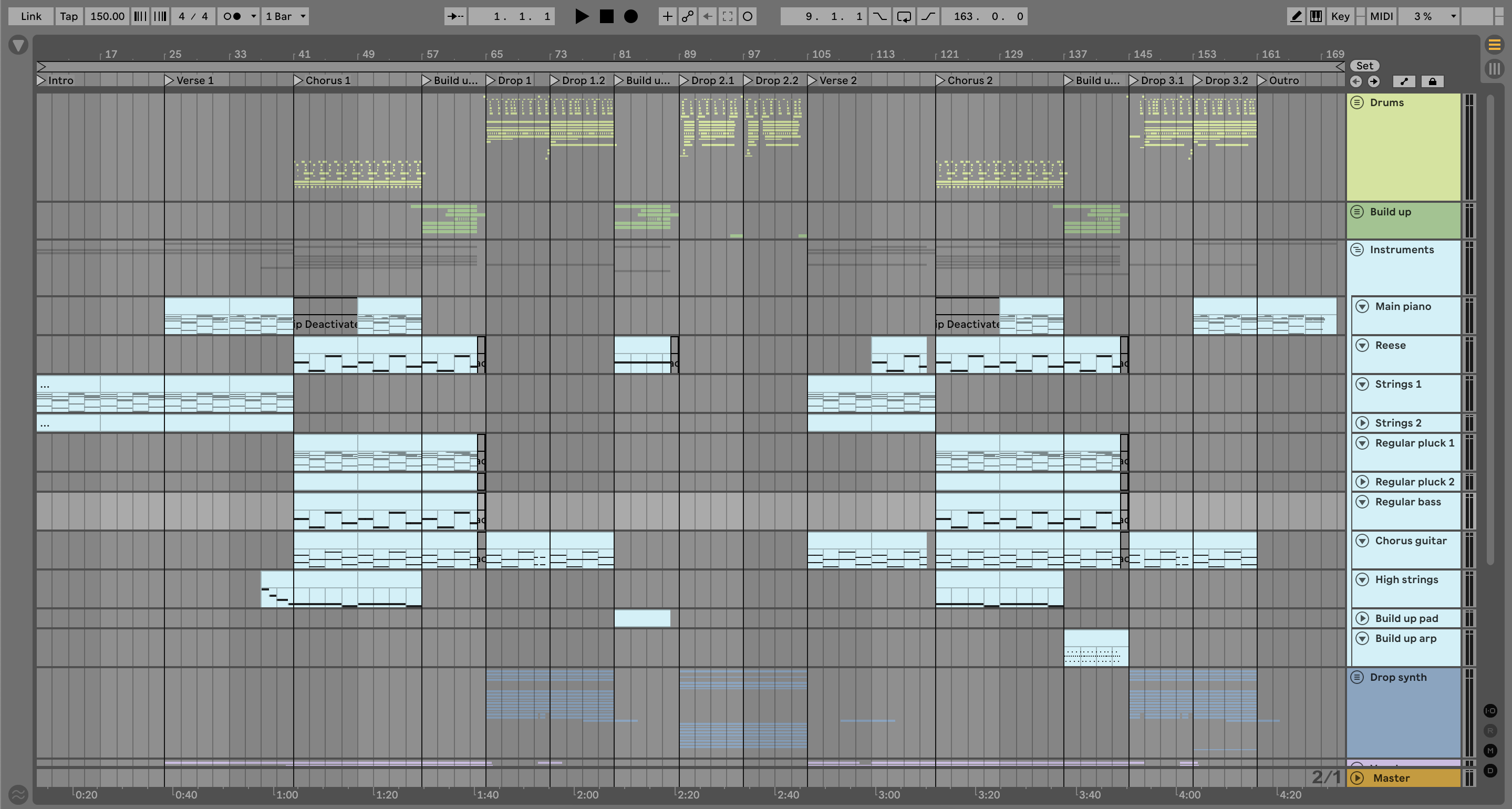This screenshot has height=809, width=1512.
Task: Fold the Build up group track
Action: coord(1357,211)
